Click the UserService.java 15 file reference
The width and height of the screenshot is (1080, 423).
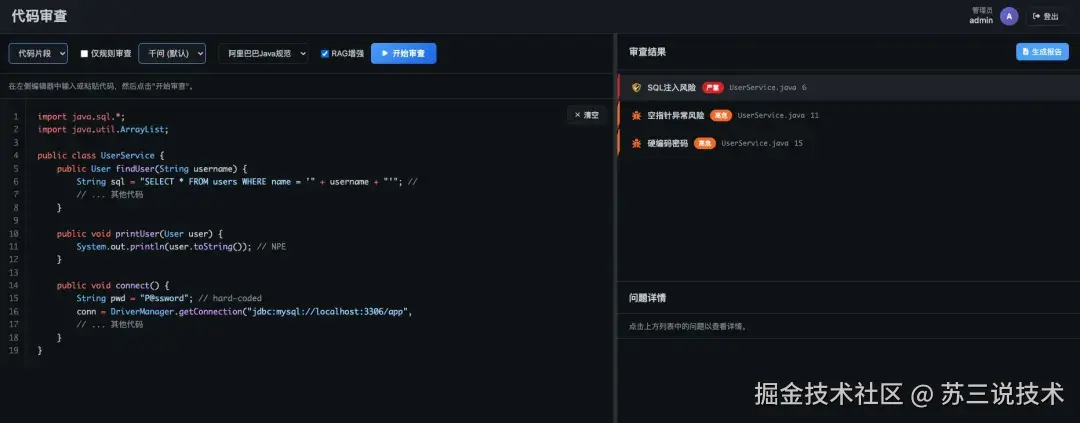tap(762, 143)
